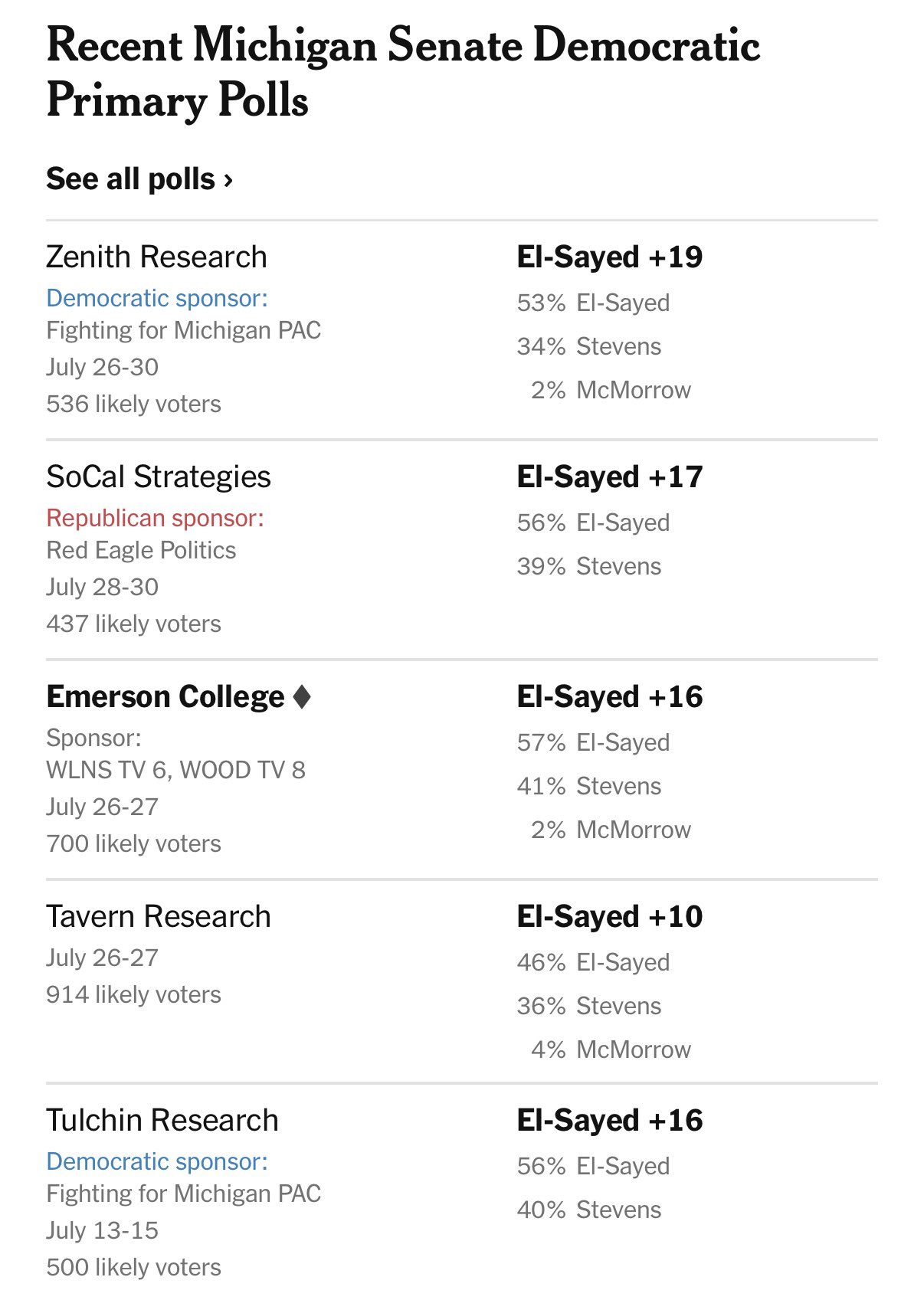The width and height of the screenshot is (924, 1300).
Task: Click the 4% McMorrow result row
Action: 611,1049
